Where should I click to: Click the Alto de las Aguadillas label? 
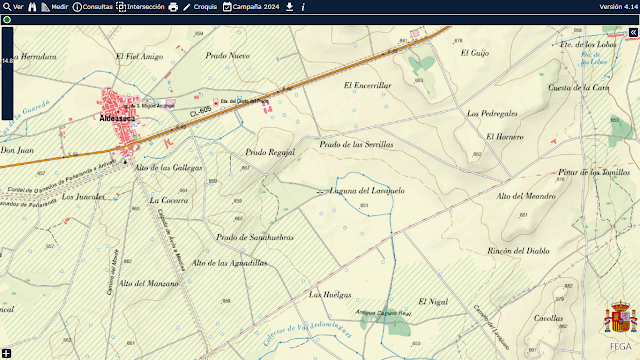click(229, 263)
